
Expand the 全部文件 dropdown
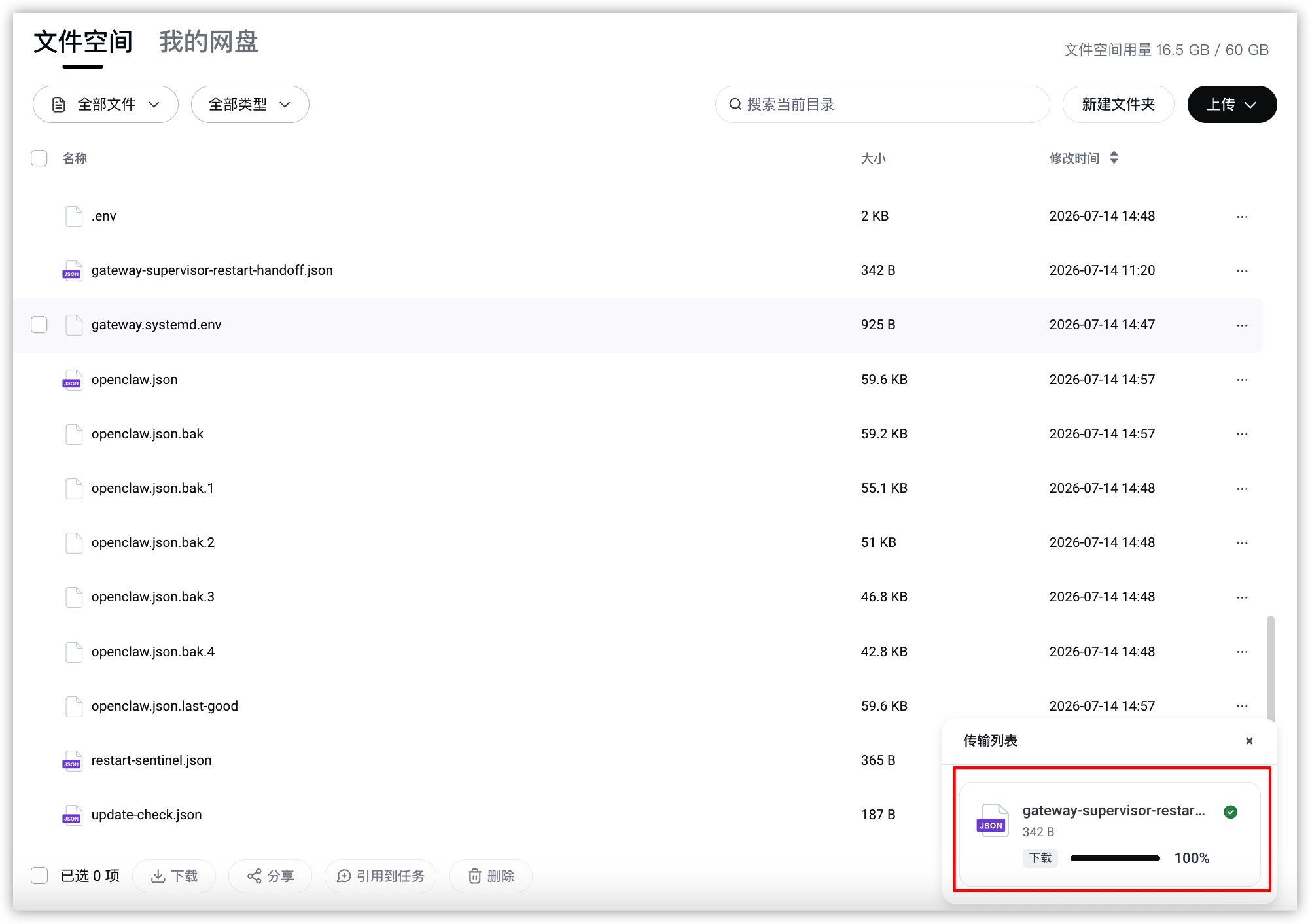click(105, 105)
